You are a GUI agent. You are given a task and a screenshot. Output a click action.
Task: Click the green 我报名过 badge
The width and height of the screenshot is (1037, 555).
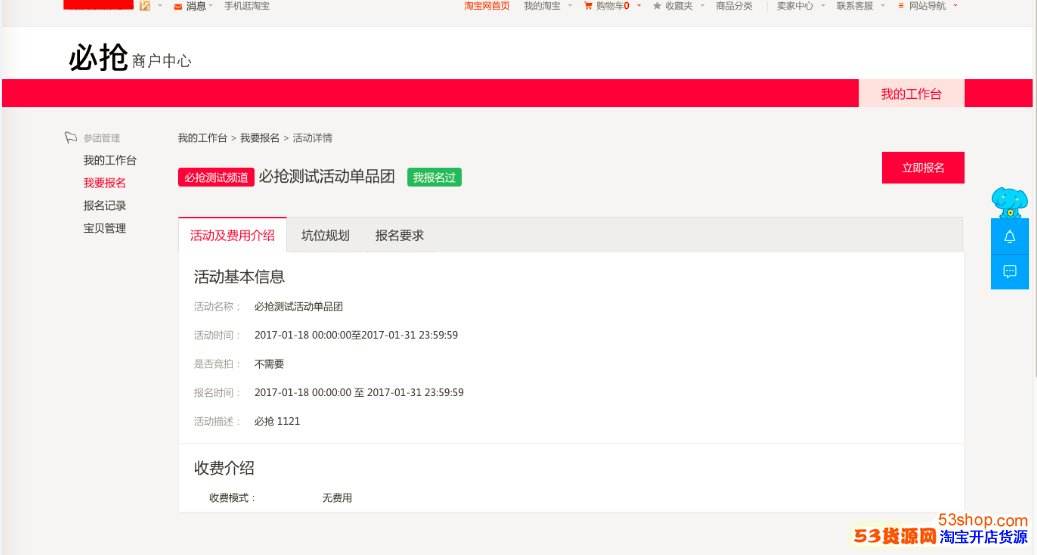[x=434, y=177]
